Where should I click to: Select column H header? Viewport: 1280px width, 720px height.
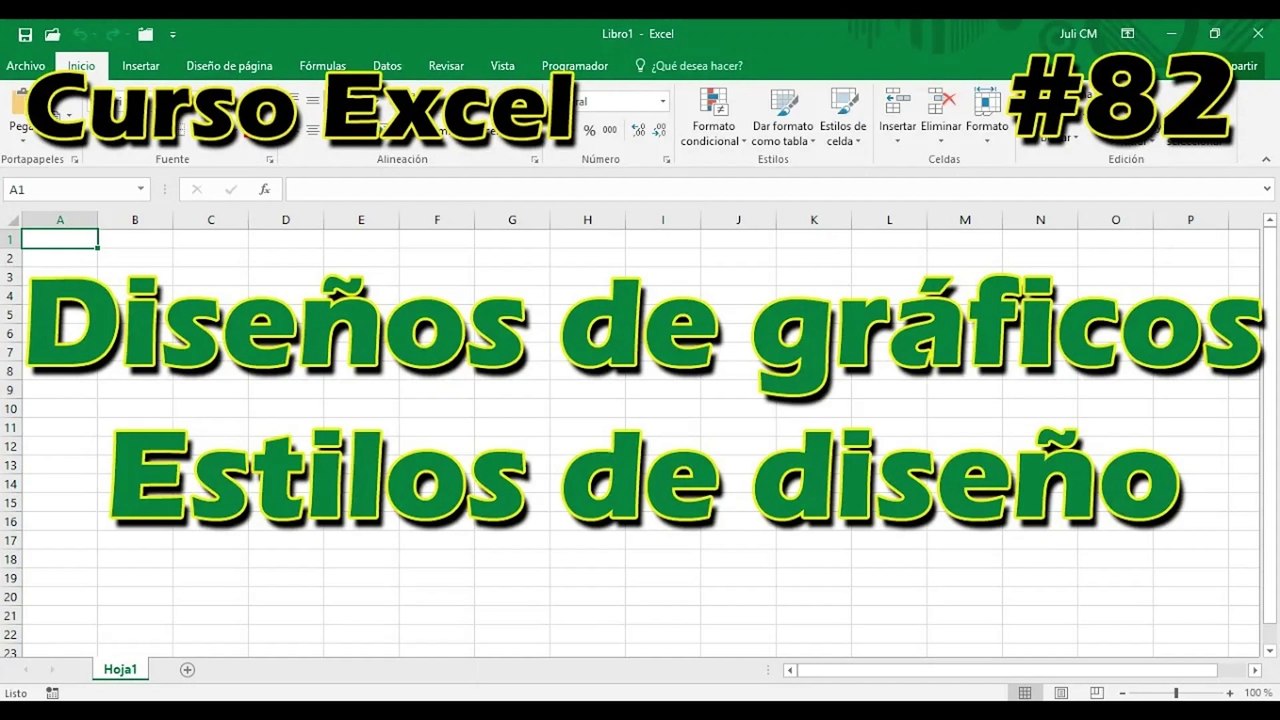[588, 220]
